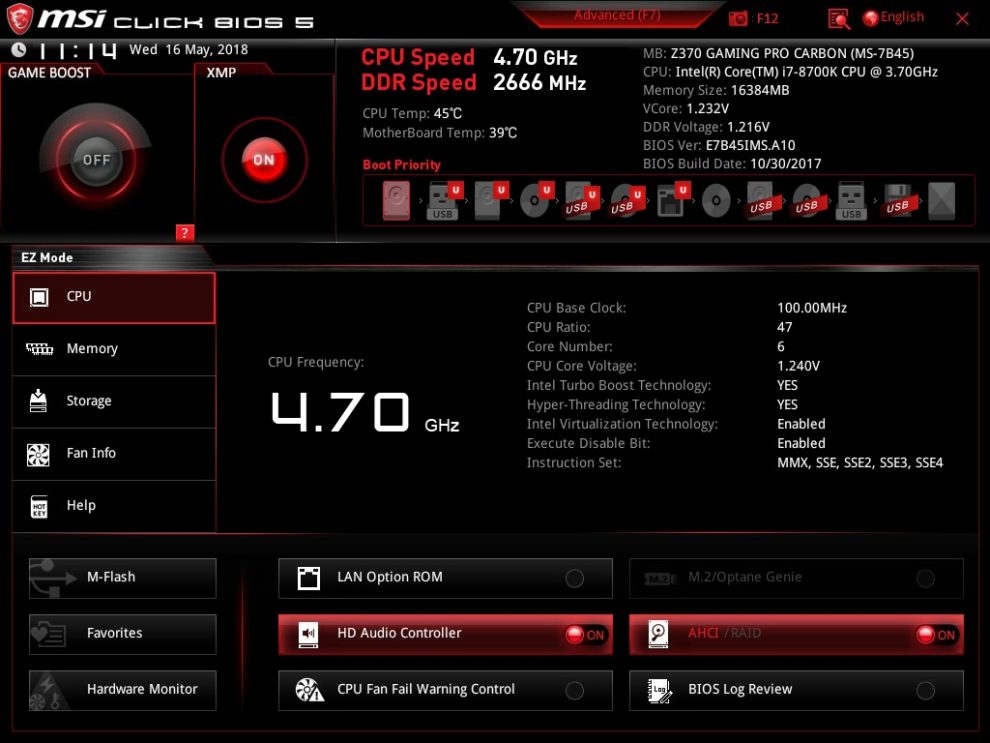Open the English language selector
Viewport: 990px width, 743px height.
click(x=893, y=18)
